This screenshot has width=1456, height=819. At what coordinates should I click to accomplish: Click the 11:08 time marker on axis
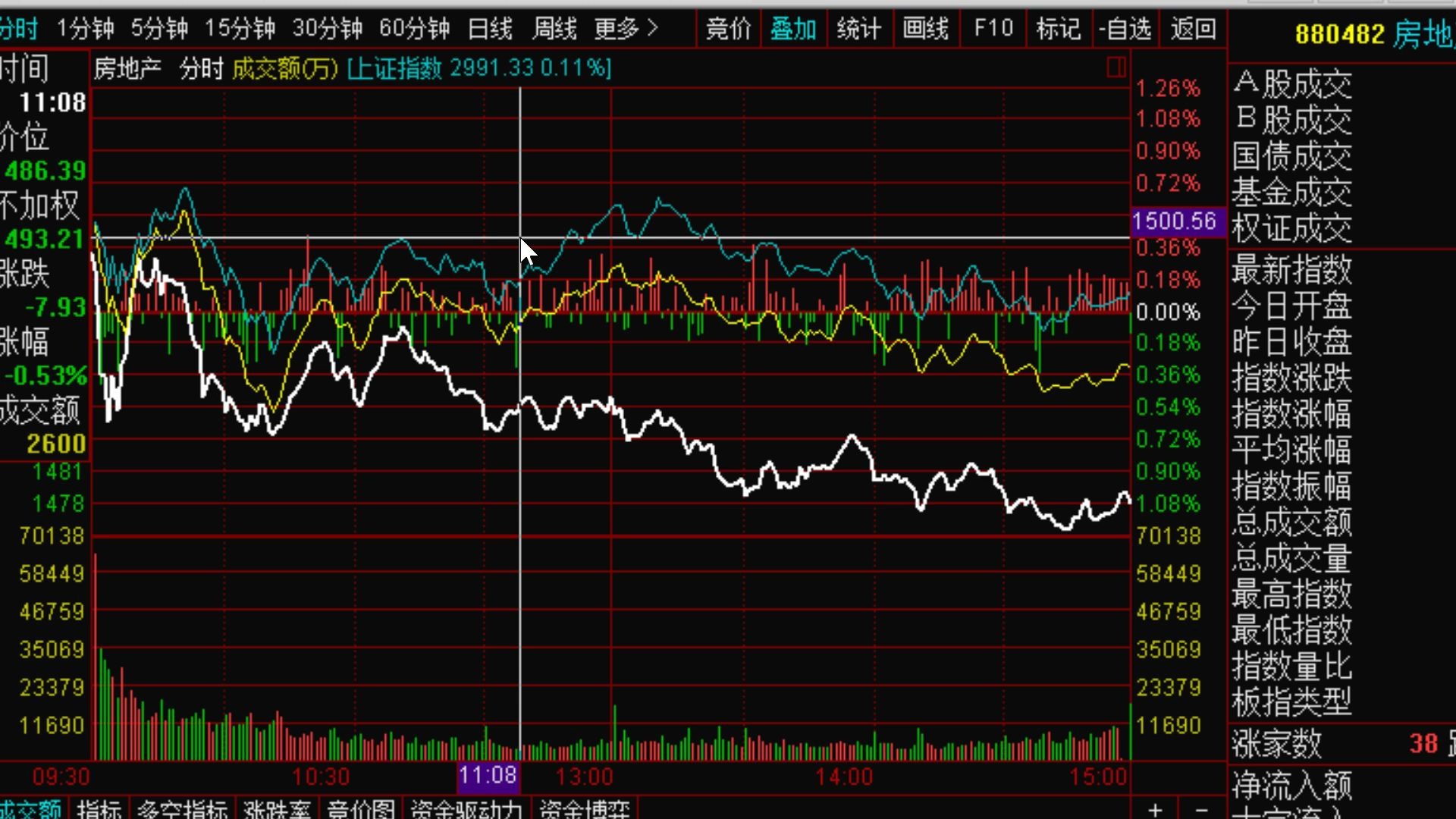[x=488, y=775]
